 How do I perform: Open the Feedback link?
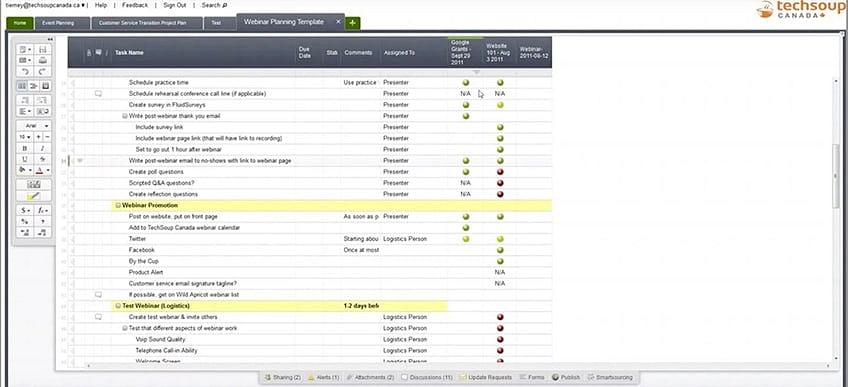point(135,5)
